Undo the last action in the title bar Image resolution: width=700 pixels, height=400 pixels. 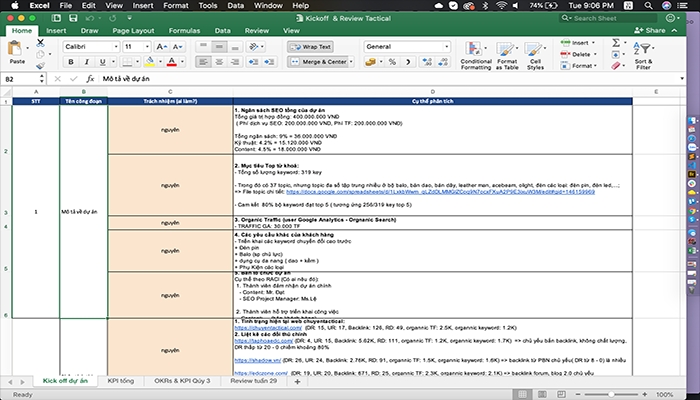pyautogui.click(x=90, y=18)
